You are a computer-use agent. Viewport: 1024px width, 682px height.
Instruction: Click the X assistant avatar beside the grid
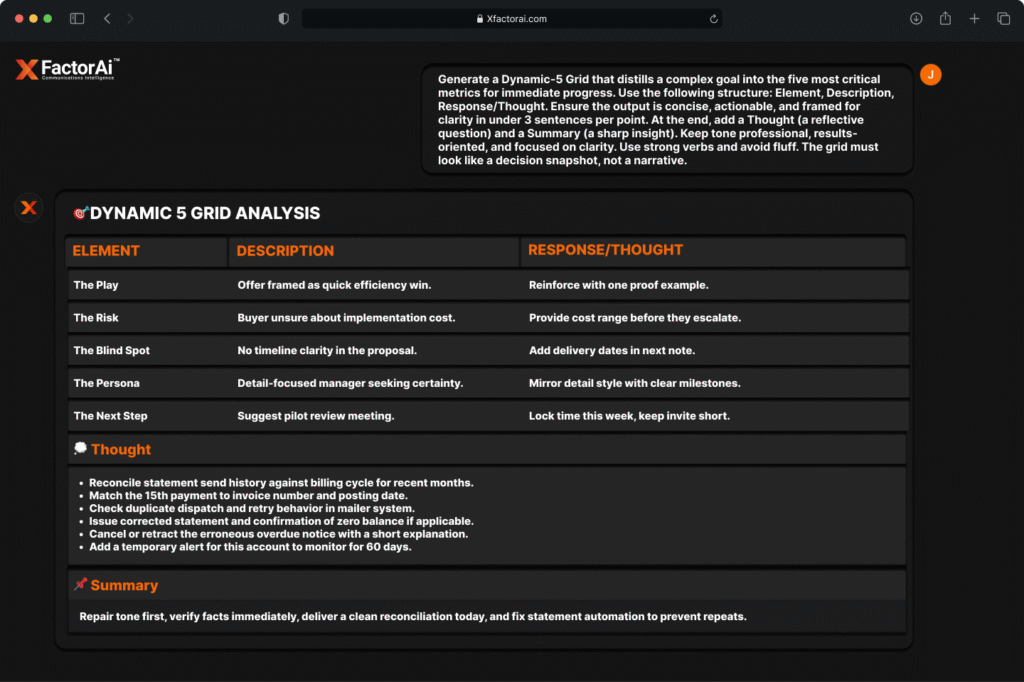[29, 207]
